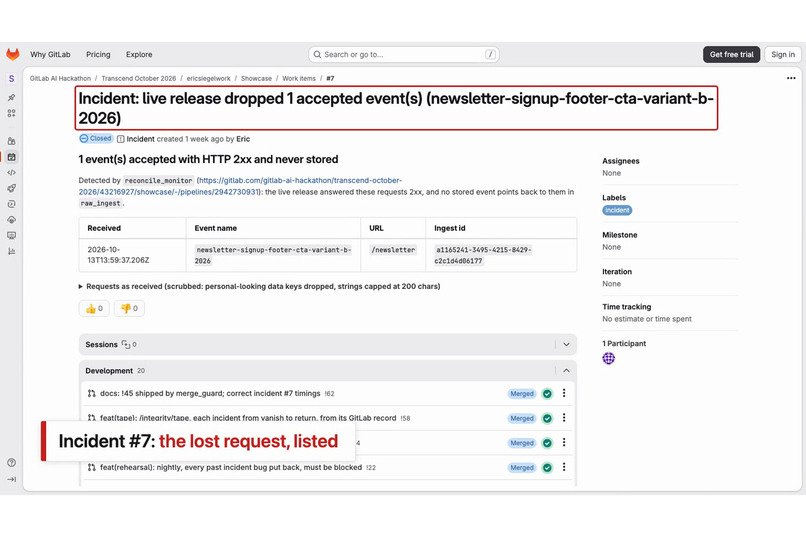Select event name newsletter-signup-footer-cta-variant-b-2026 cell
The width and height of the screenshot is (806, 537).
click(273, 255)
